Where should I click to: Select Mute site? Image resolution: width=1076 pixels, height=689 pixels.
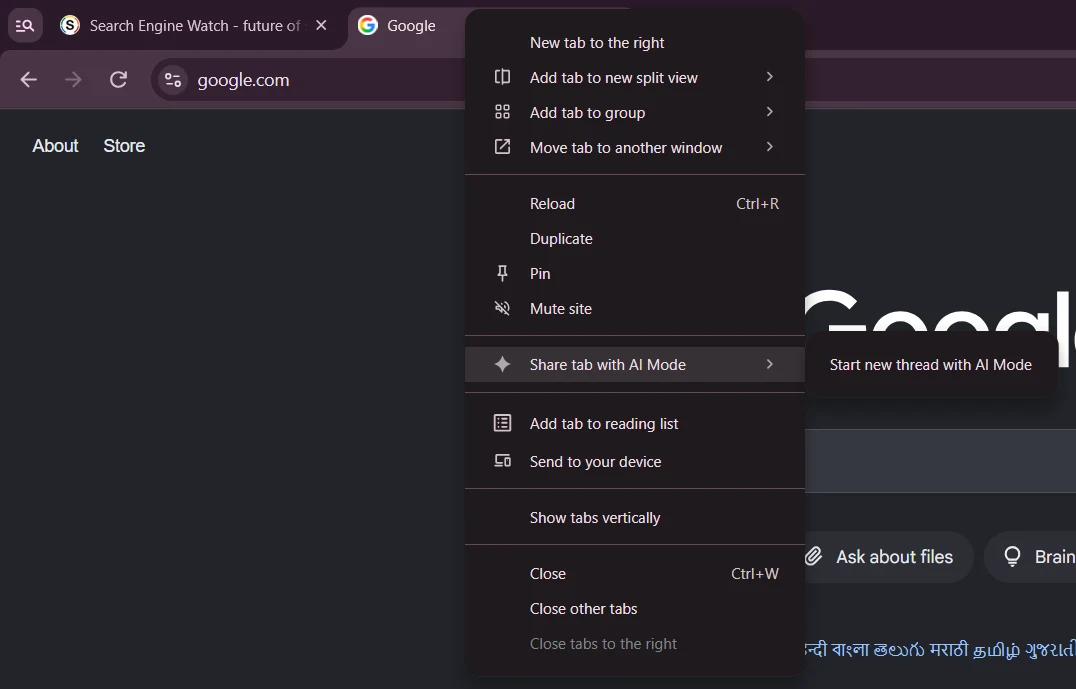click(635, 309)
